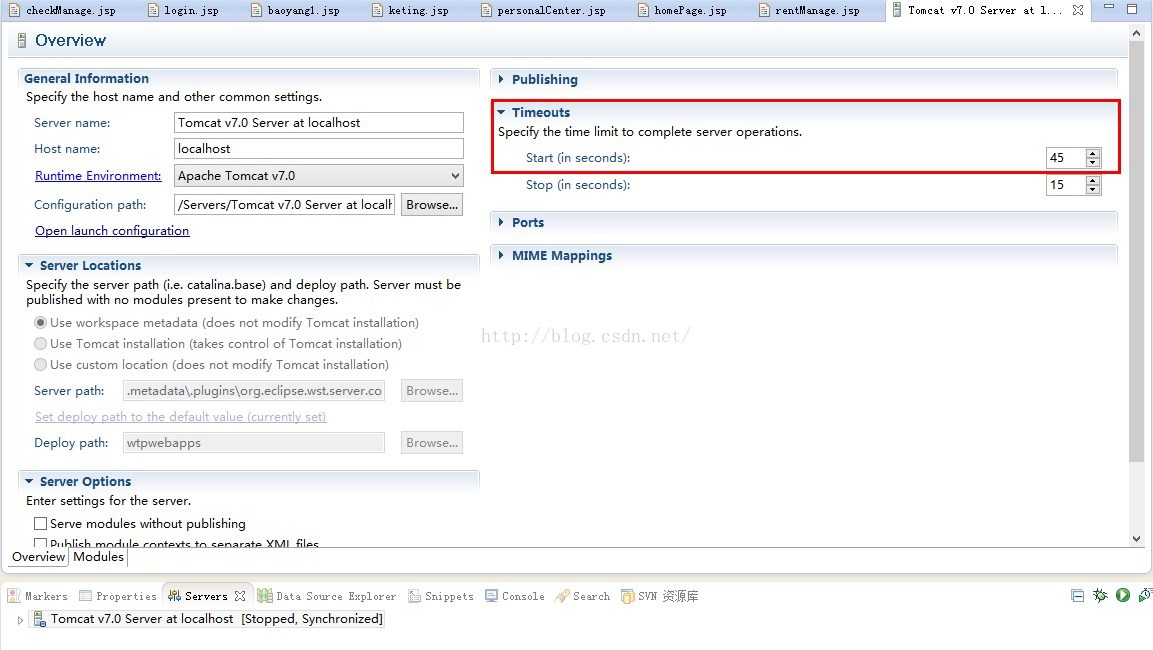The image size is (1153, 650).
Task: Click the Server name input field
Action: click(318, 123)
